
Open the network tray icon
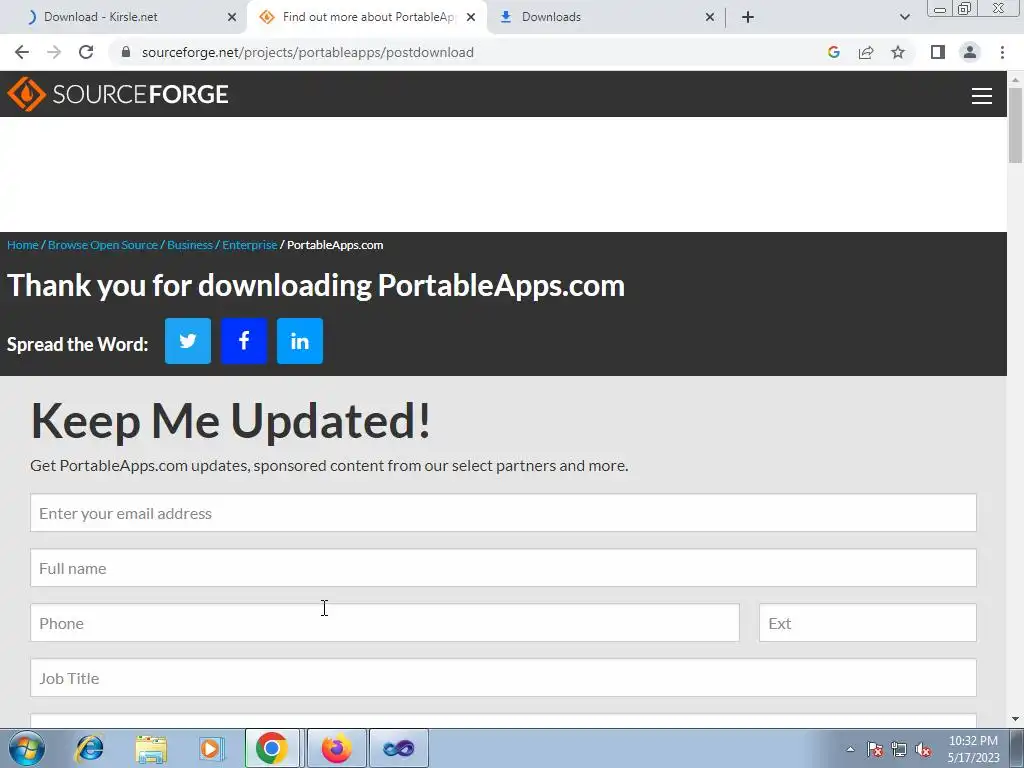point(899,749)
